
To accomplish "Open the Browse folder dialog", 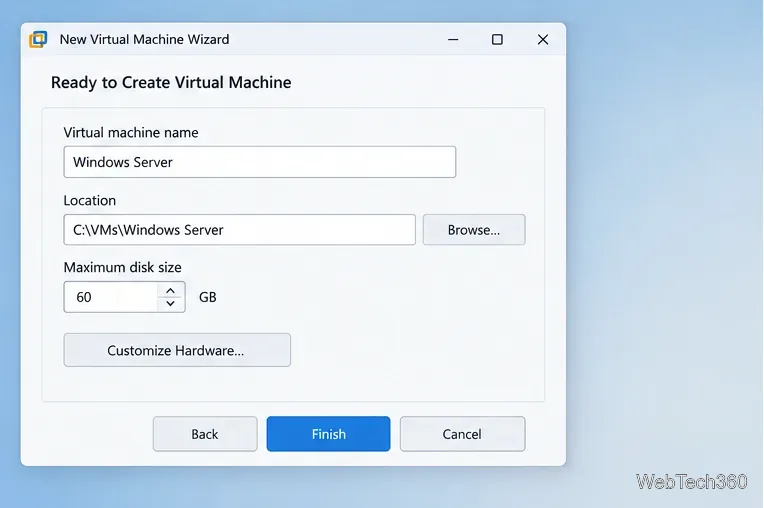I will pyautogui.click(x=474, y=229).
